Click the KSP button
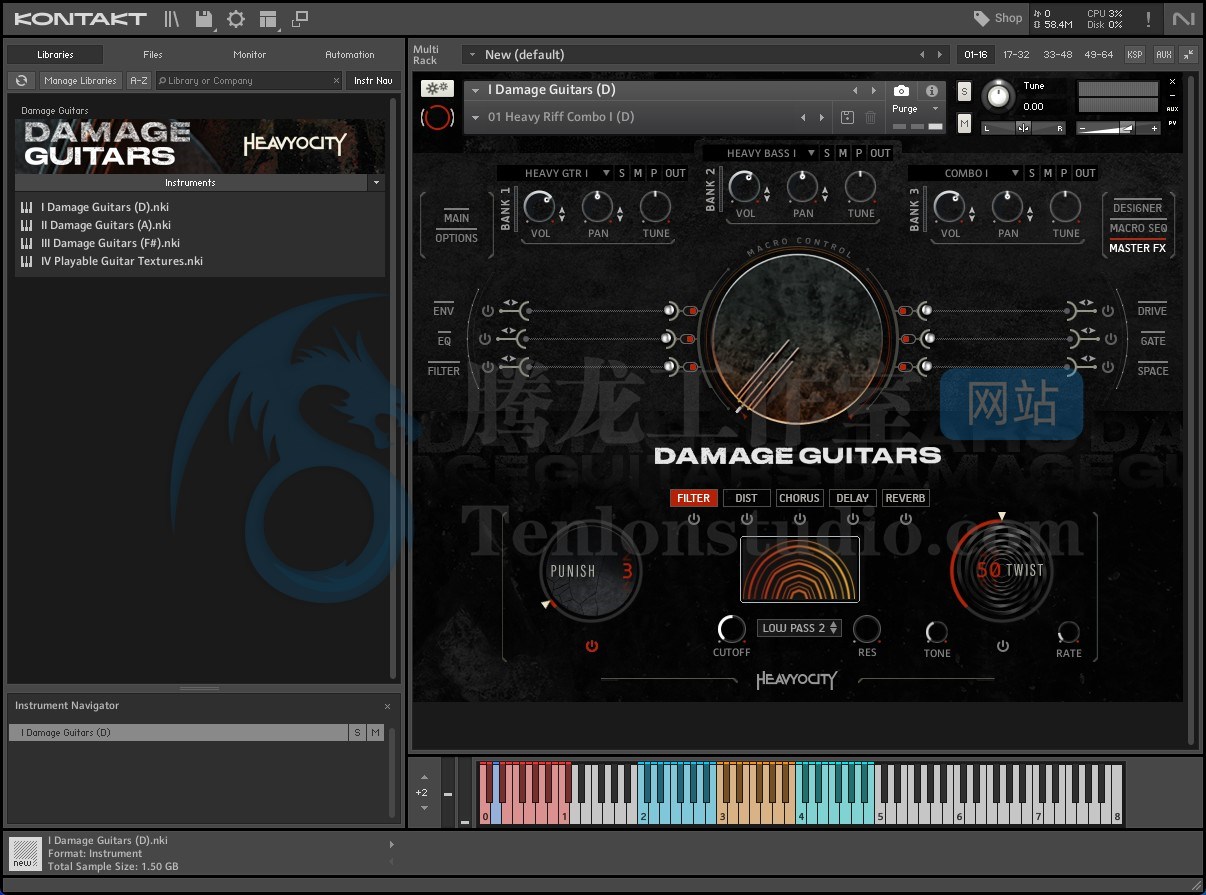This screenshot has height=895, width=1206. click(x=1135, y=55)
